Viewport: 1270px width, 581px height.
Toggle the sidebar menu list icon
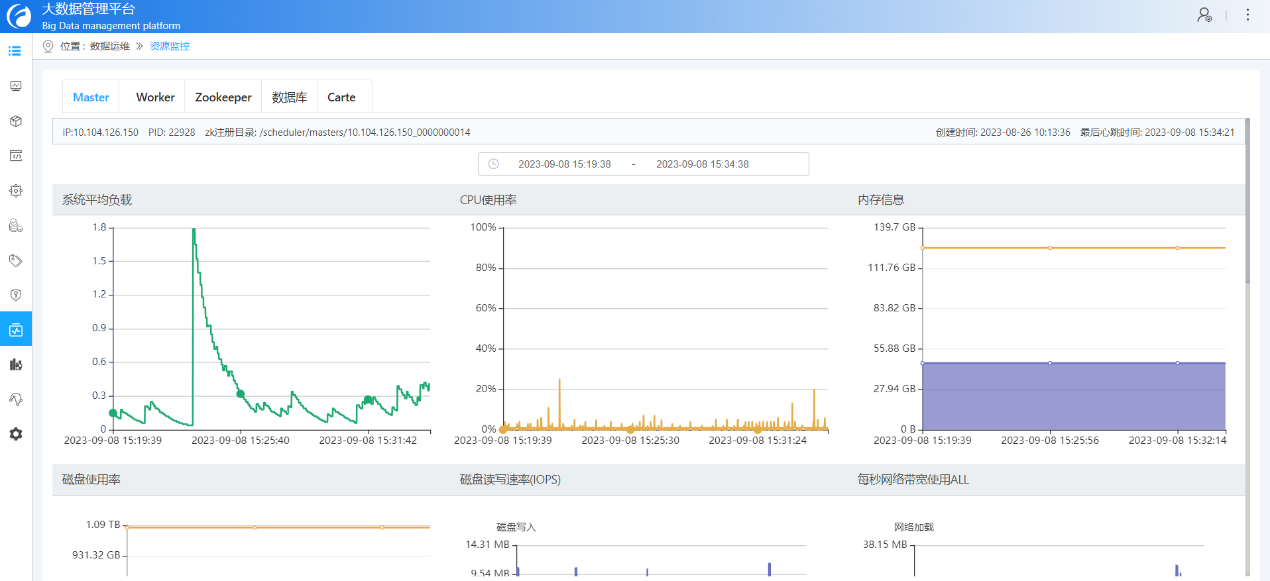(x=15, y=50)
